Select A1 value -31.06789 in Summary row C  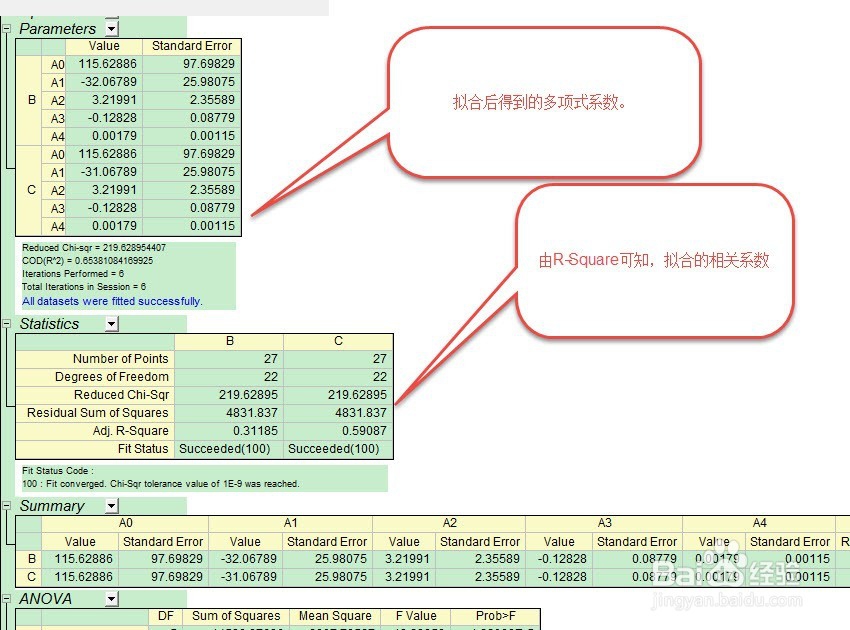pos(248,577)
